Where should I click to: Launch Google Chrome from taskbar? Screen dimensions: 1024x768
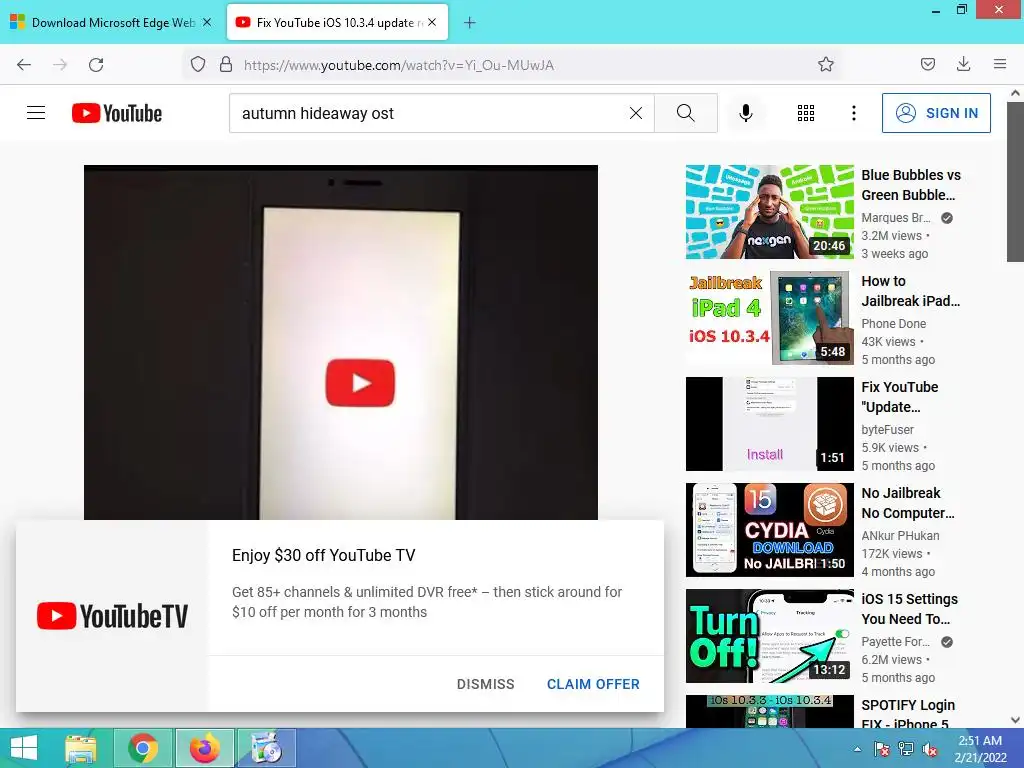[x=143, y=748]
